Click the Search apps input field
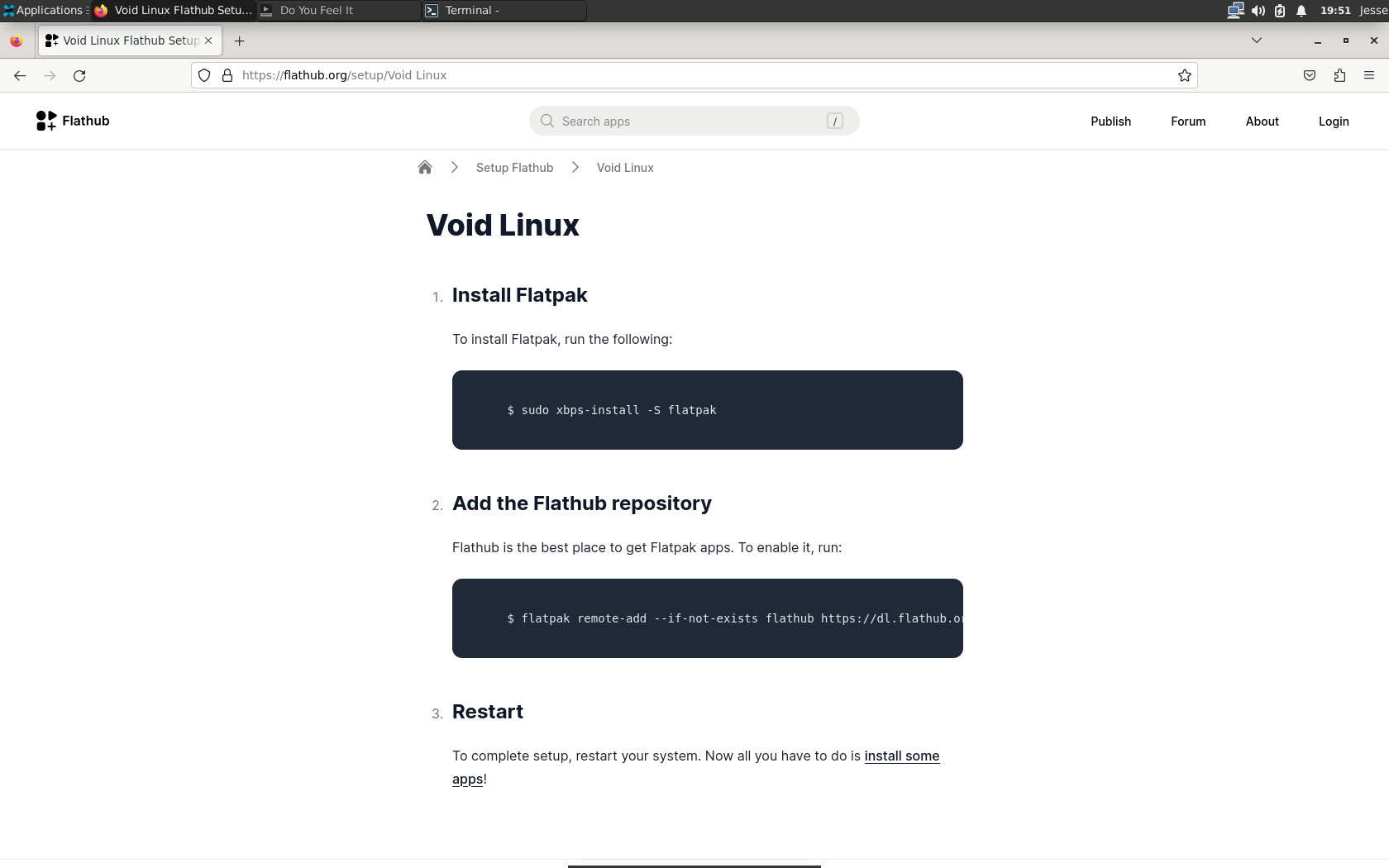 (694, 121)
